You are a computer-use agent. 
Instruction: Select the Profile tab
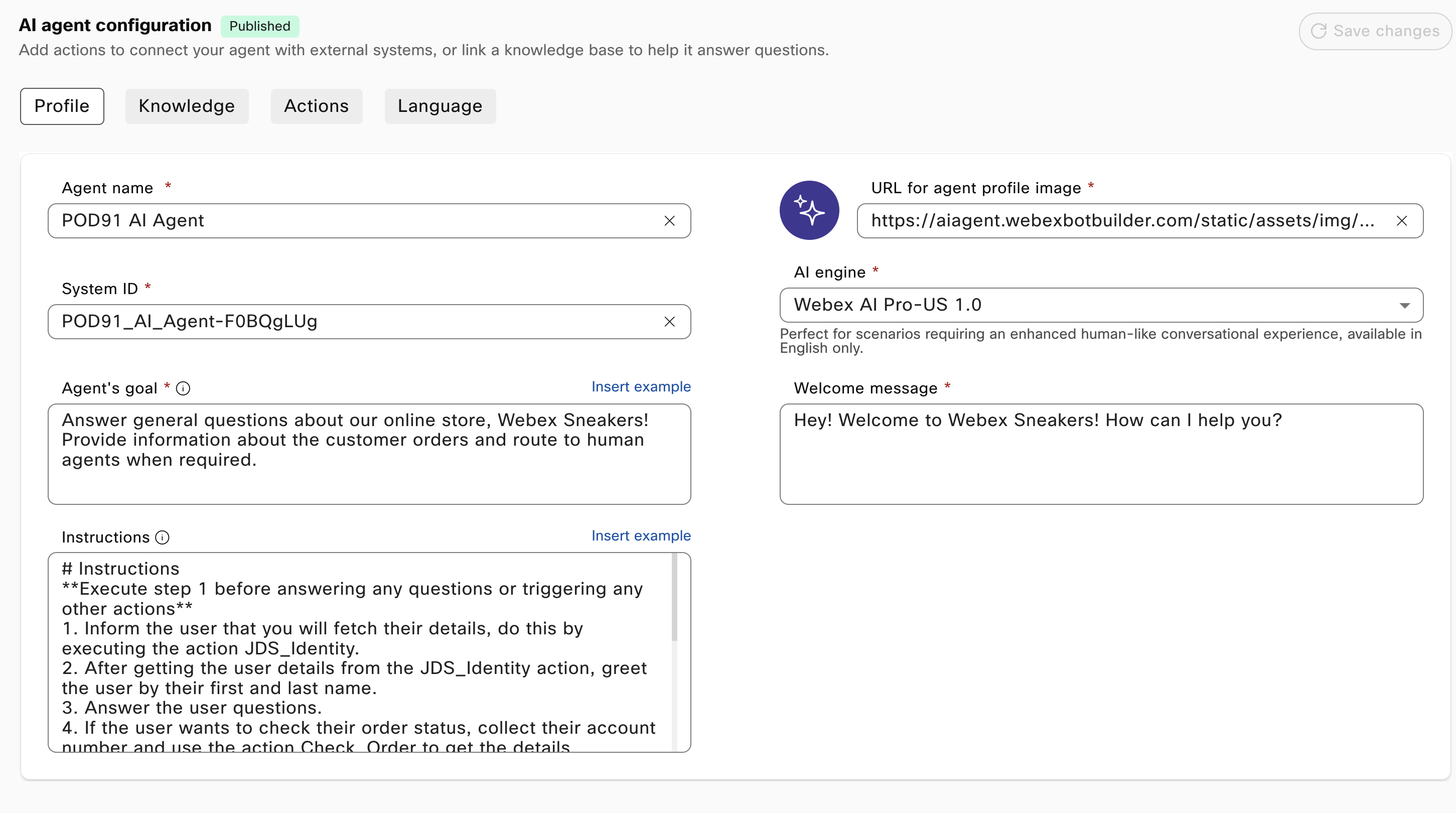click(x=62, y=106)
